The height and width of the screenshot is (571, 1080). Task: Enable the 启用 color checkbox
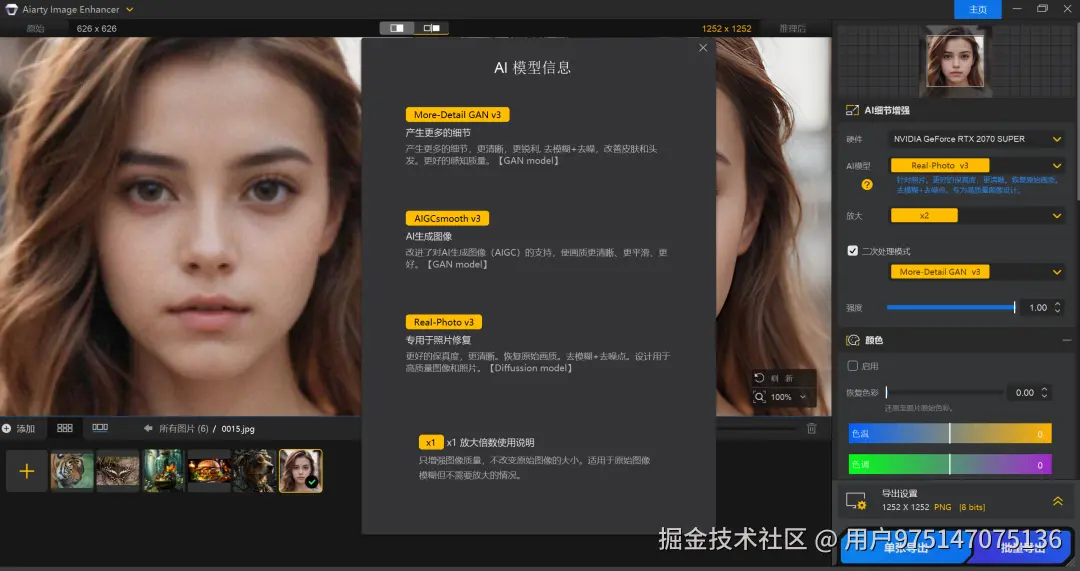tap(852, 366)
